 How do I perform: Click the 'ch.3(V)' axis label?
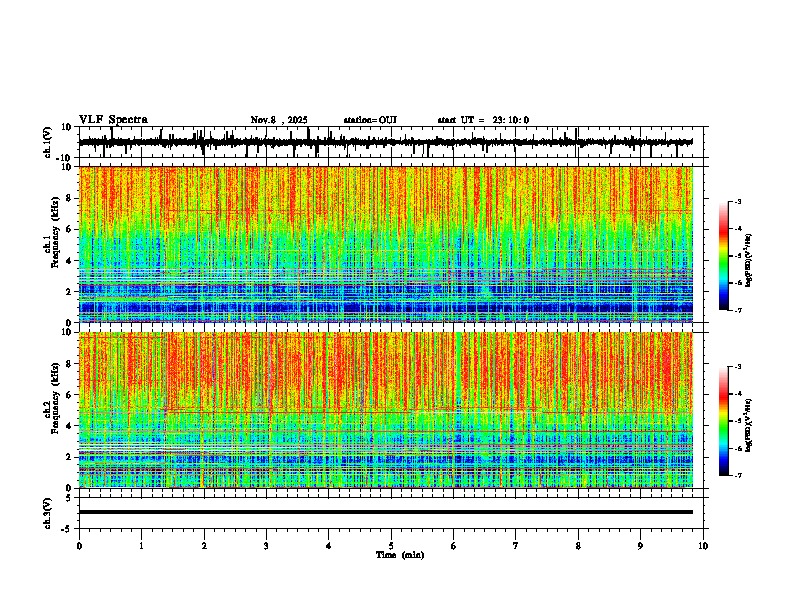click(48, 514)
